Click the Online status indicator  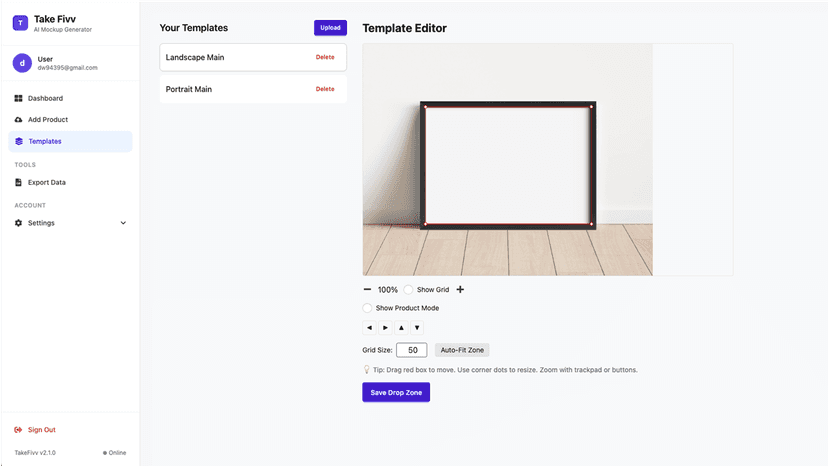[115, 453]
